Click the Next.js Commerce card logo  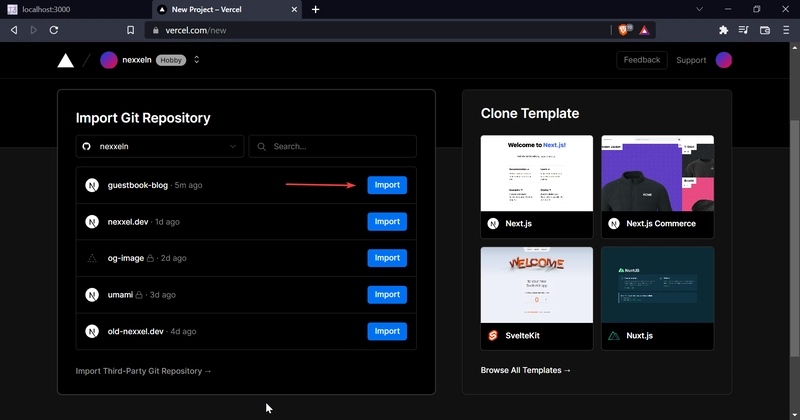tap(614, 224)
